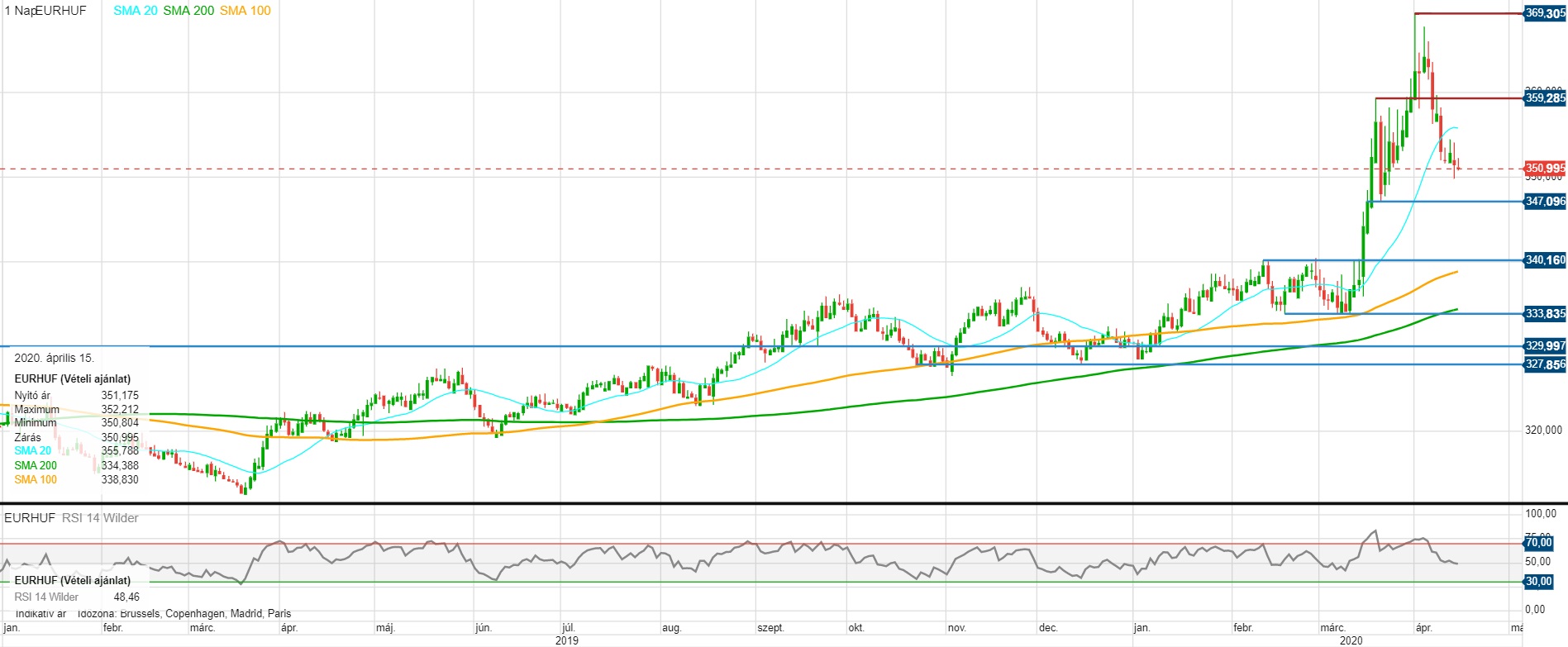Click the SMA 200 value 334,388 in info box

pos(120,466)
